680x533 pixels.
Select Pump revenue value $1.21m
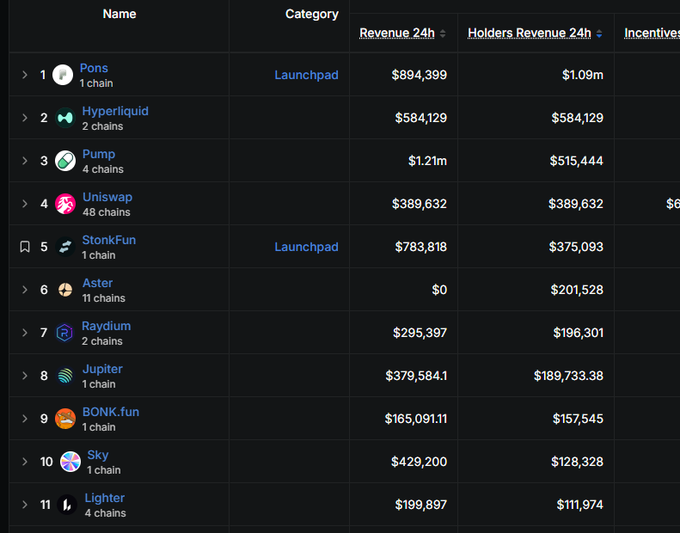click(x=427, y=161)
